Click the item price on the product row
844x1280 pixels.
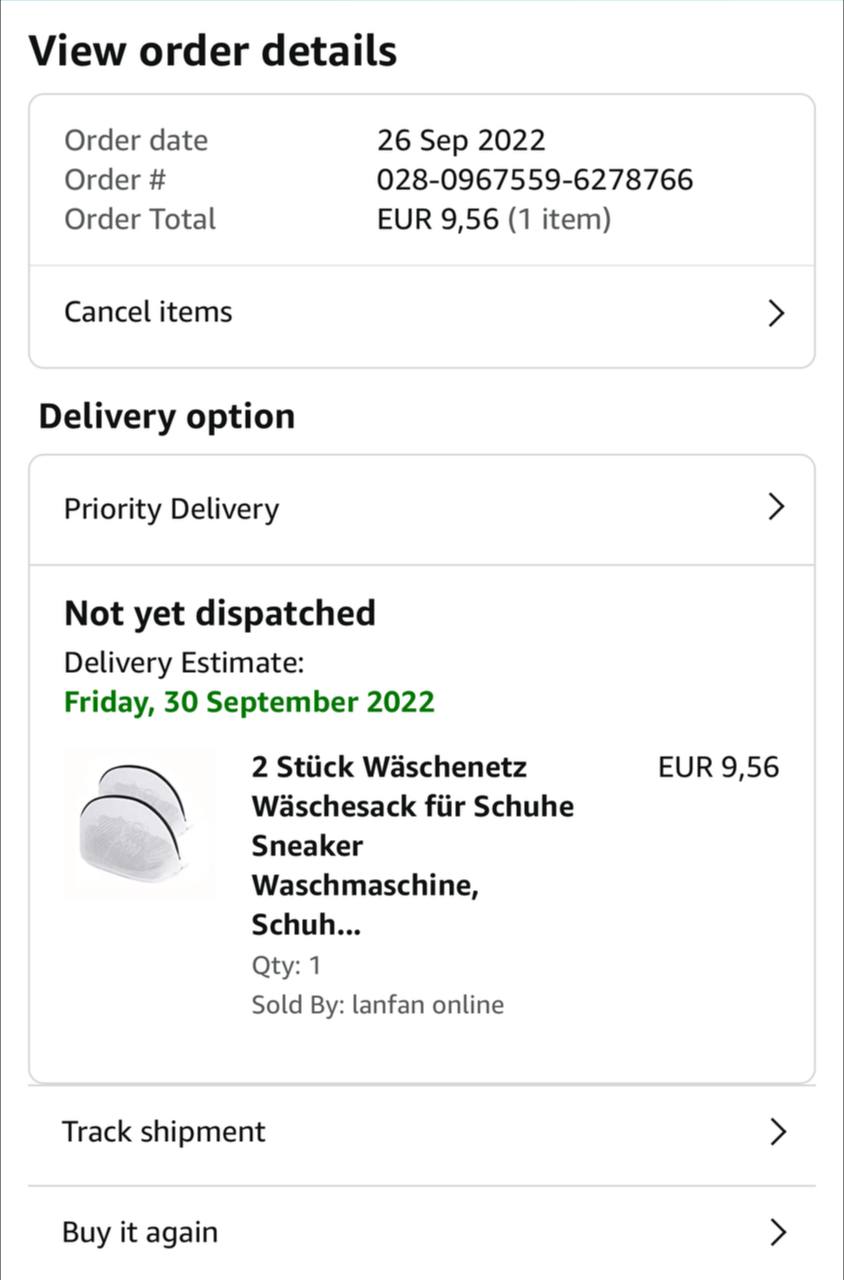pyautogui.click(x=717, y=768)
